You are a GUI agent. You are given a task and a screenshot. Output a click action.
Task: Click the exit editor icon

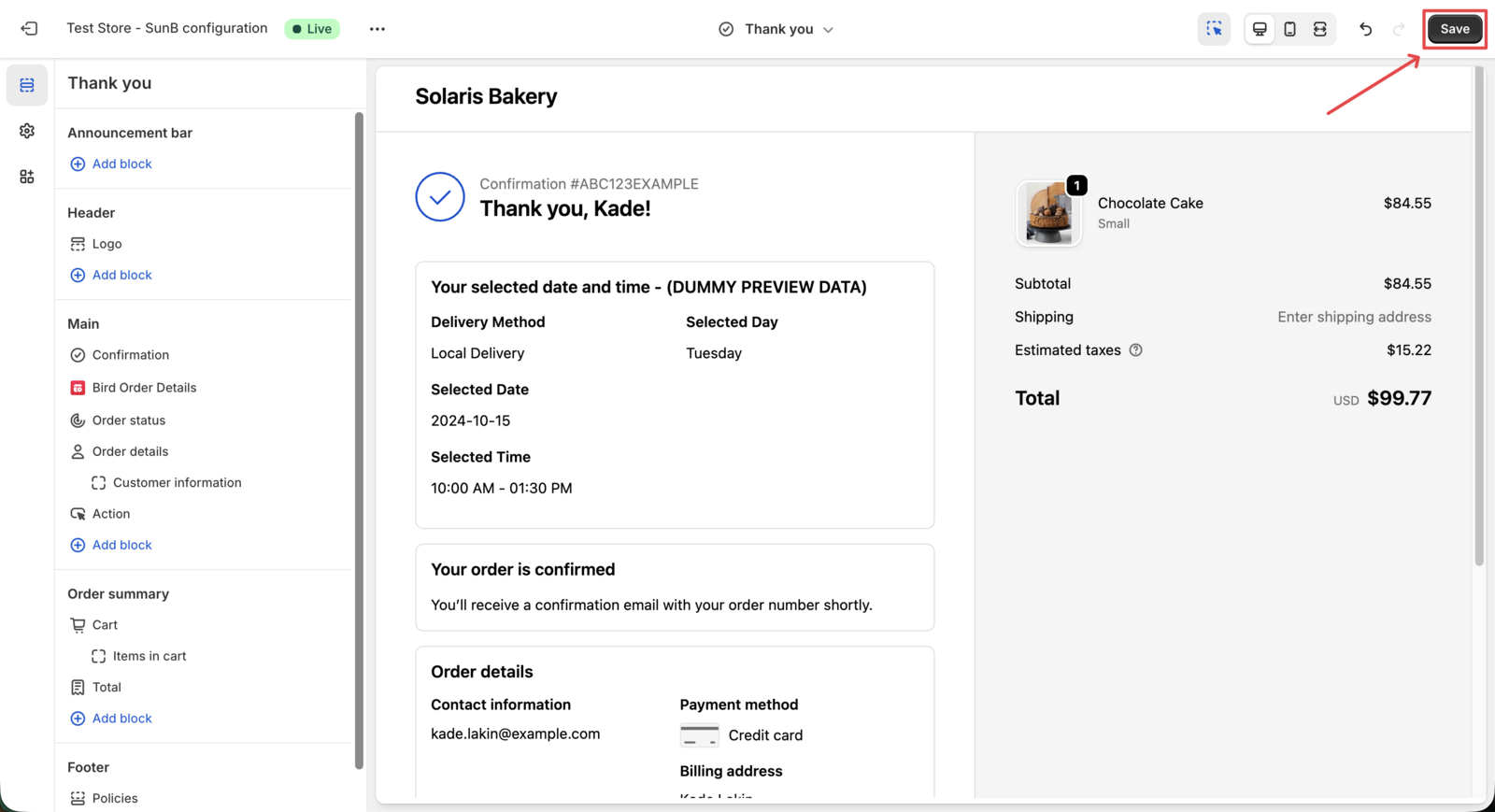point(29,29)
